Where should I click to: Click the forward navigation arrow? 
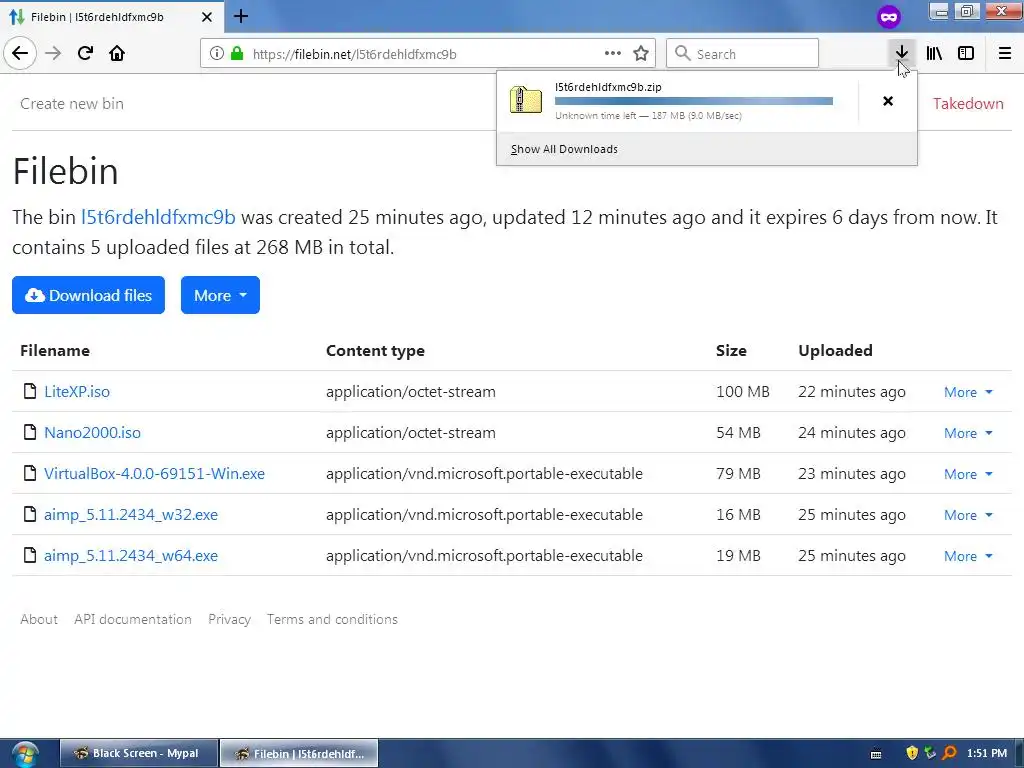[x=53, y=53]
